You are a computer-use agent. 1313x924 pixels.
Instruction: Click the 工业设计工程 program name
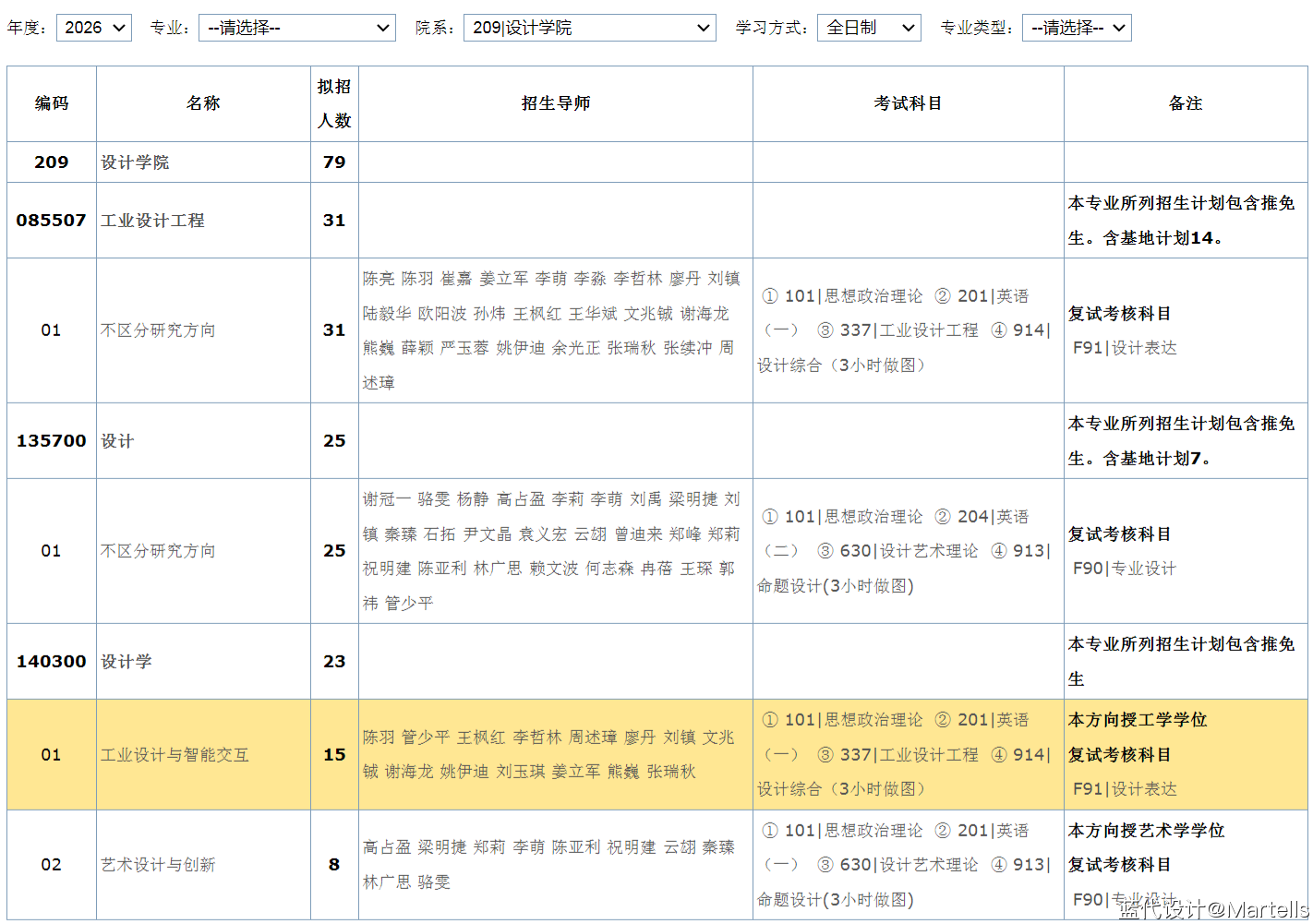(x=152, y=221)
